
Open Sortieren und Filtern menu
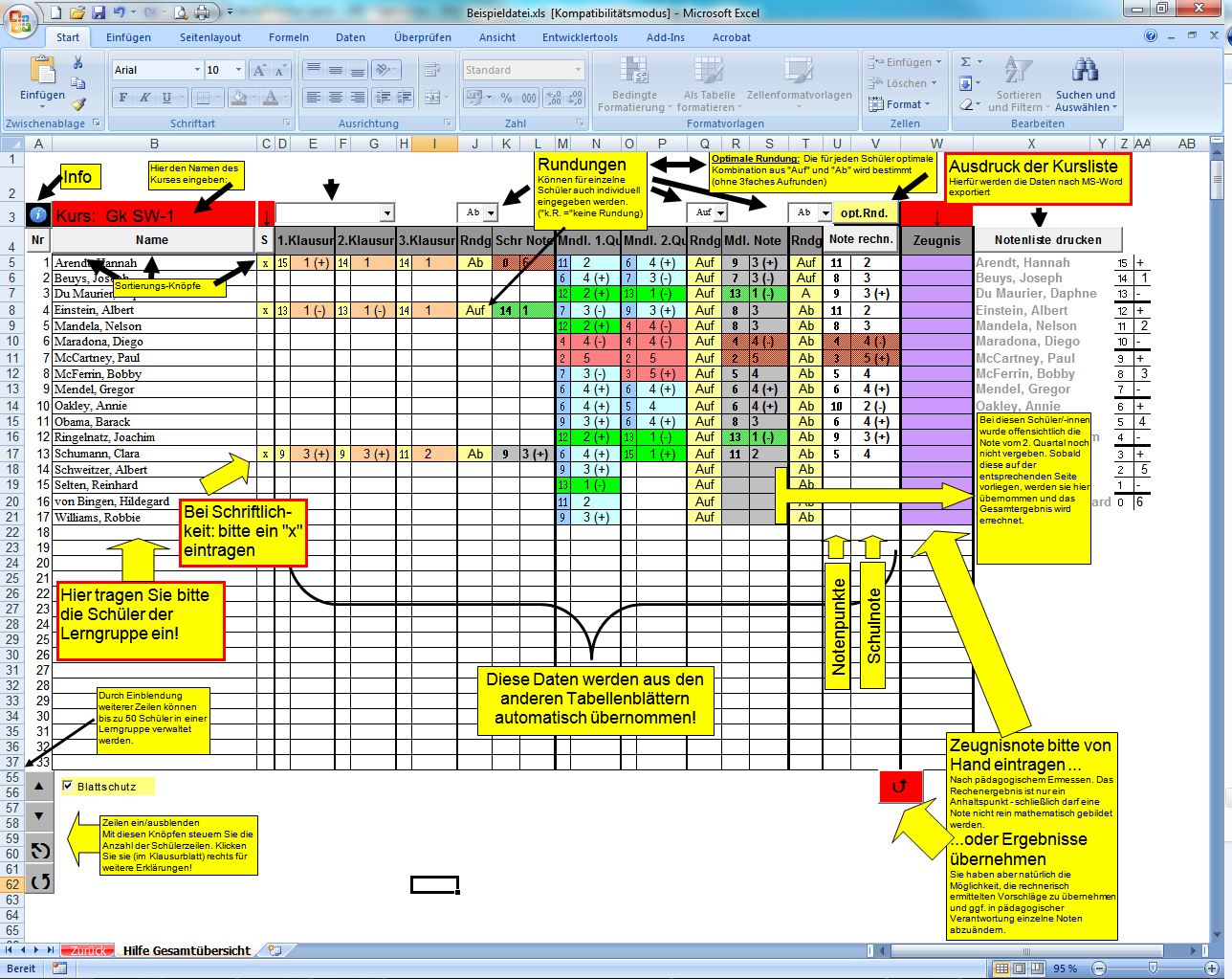[1018, 84]
